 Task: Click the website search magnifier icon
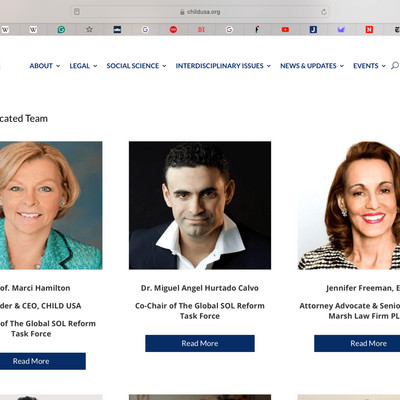point(395,65)
